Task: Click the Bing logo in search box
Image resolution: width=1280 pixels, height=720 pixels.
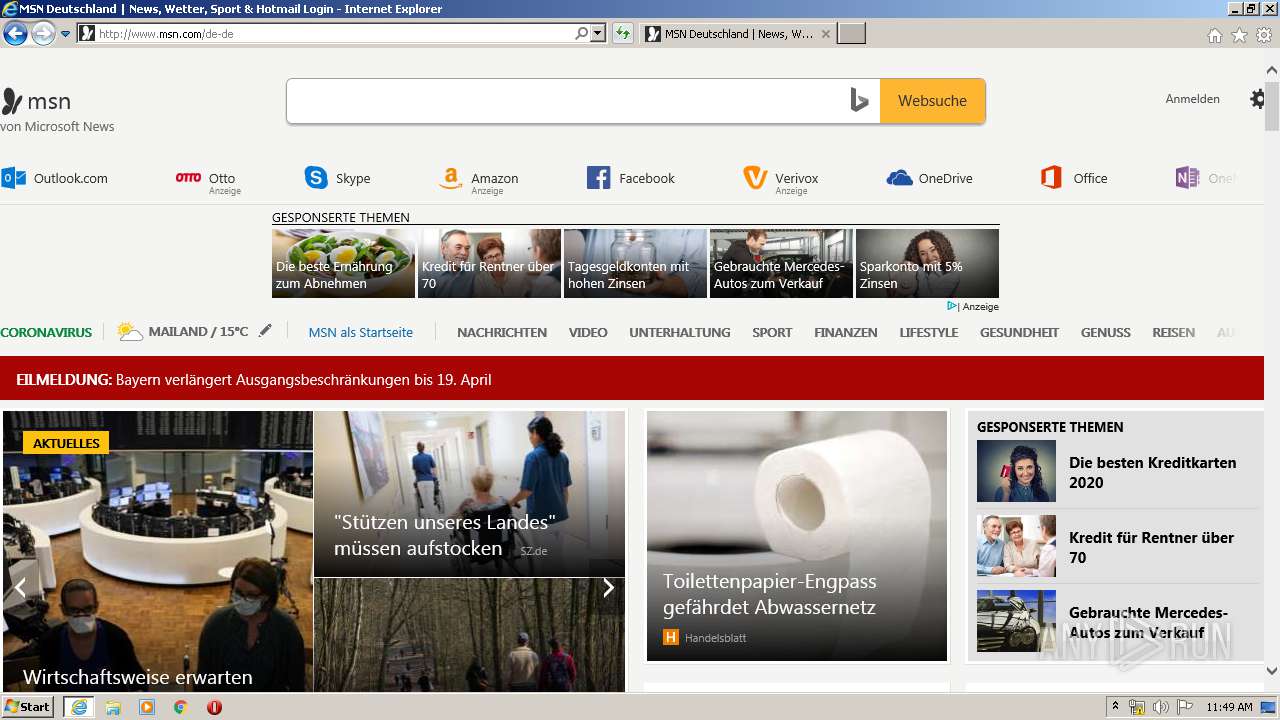Action: pos(859,101)
